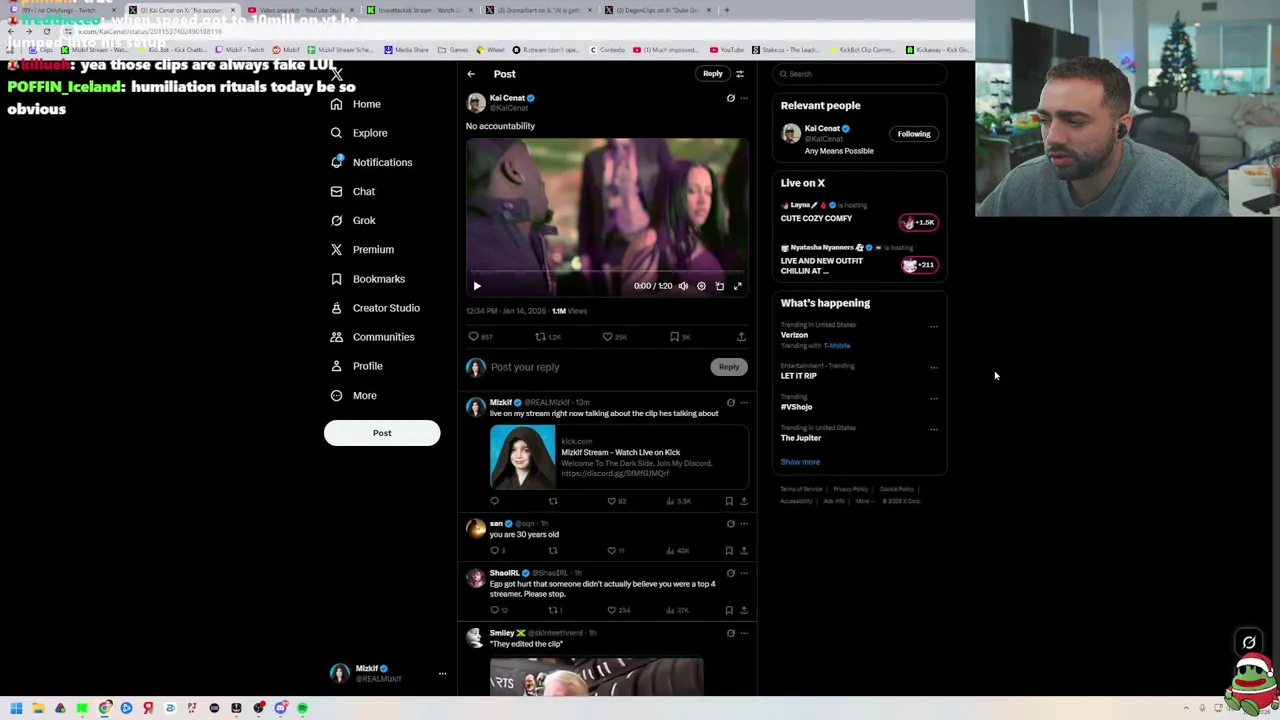
Task: Open more options on Mizkif's reply
Action: [x=743, y=403]
